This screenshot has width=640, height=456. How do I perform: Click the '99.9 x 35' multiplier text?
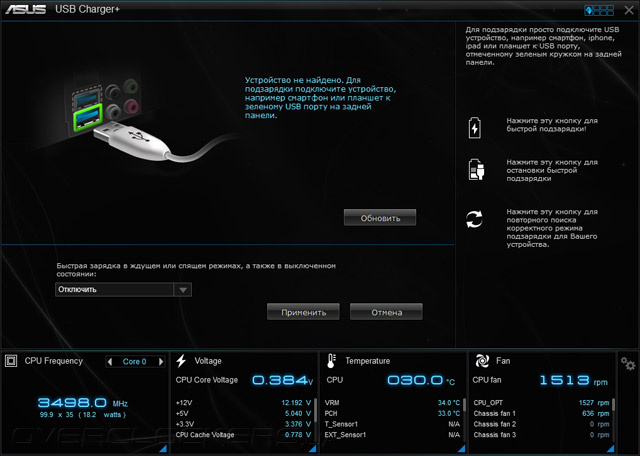[x=56, y=415]
